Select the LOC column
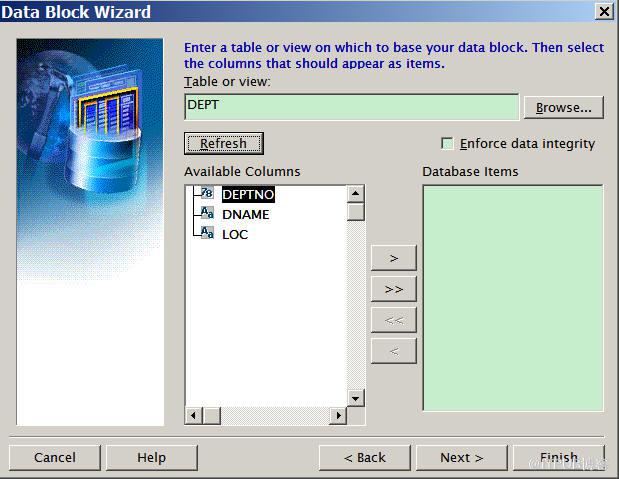The image size is (619, 479). (235, 235)
